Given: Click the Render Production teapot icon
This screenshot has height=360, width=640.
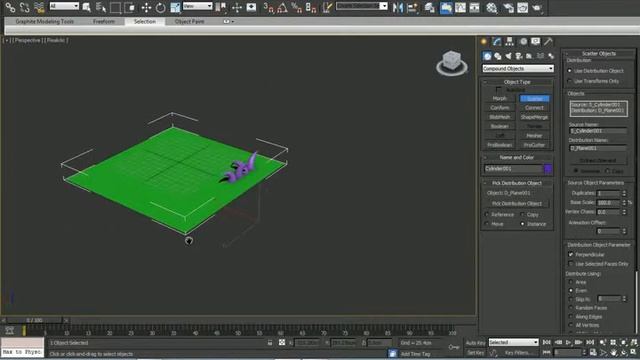Looking at the screenshot, I should coord(537,7).
